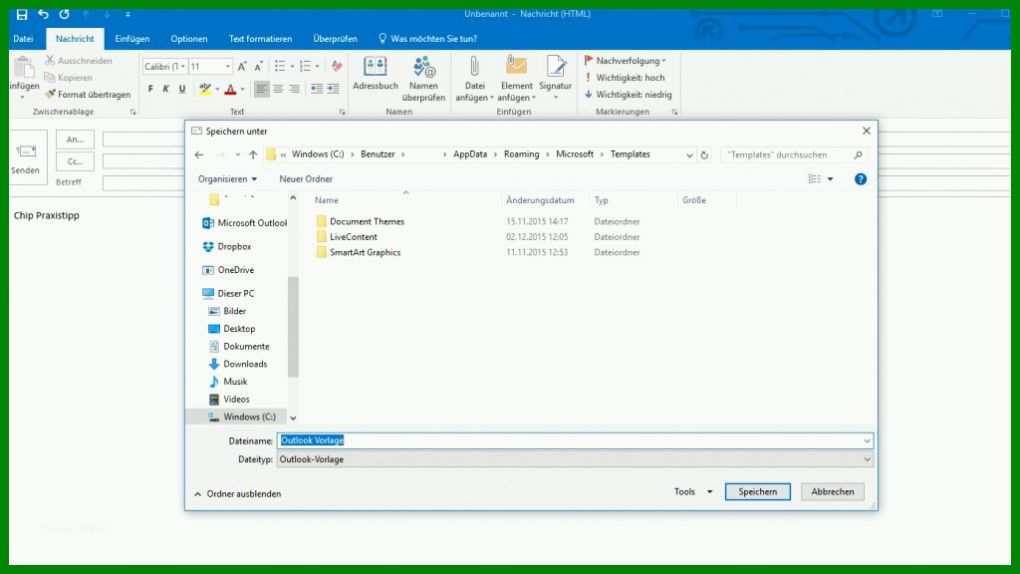Click the Speichern button
This screenshot has height=574, width=1020.
(x=758, y=492)
